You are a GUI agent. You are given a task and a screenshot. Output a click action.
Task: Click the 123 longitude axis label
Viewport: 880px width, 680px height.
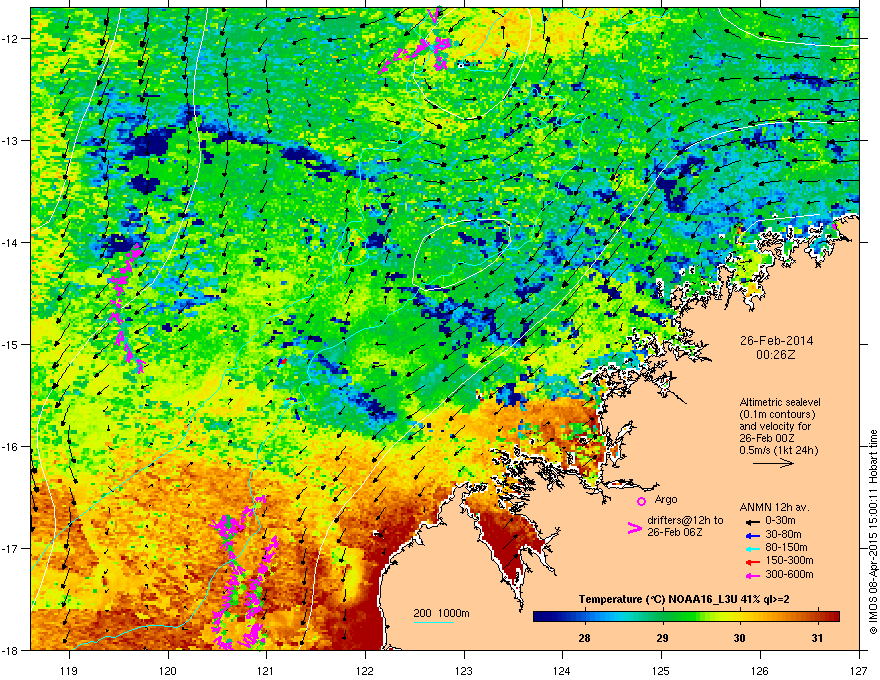click(x=464, y=671)
